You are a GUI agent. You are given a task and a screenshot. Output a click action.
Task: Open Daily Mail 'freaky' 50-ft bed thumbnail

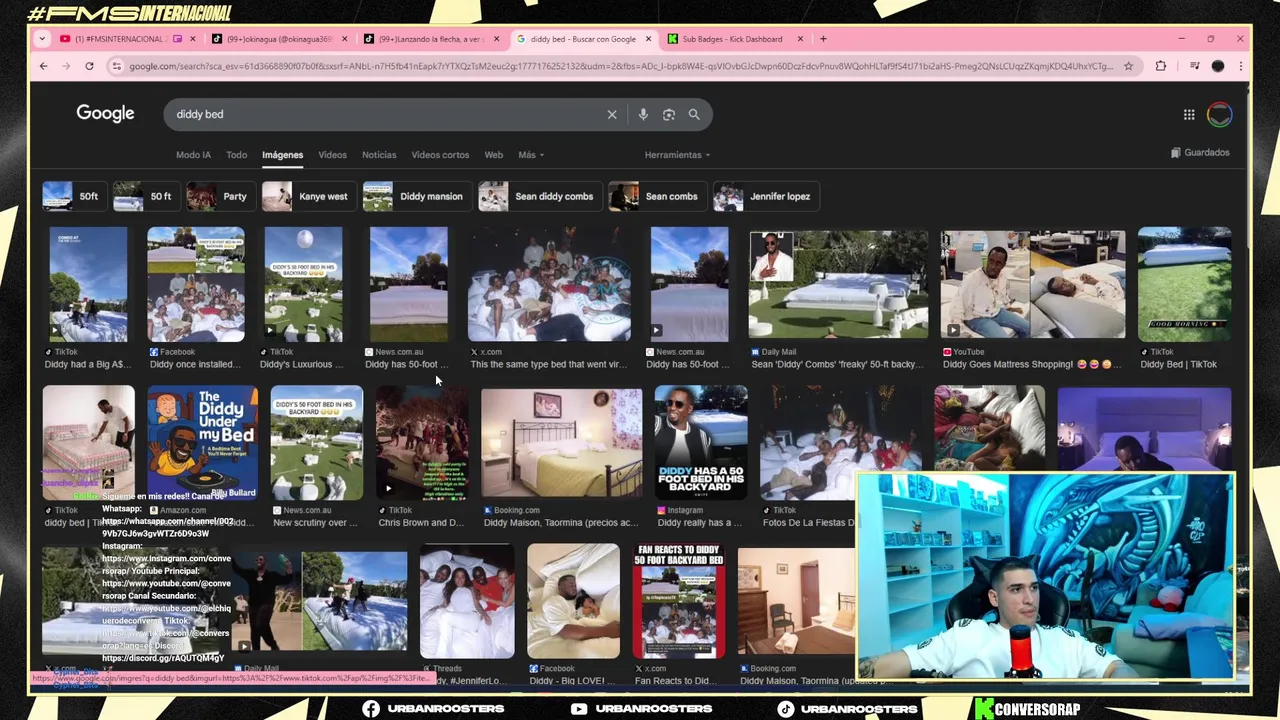[838, 285]
